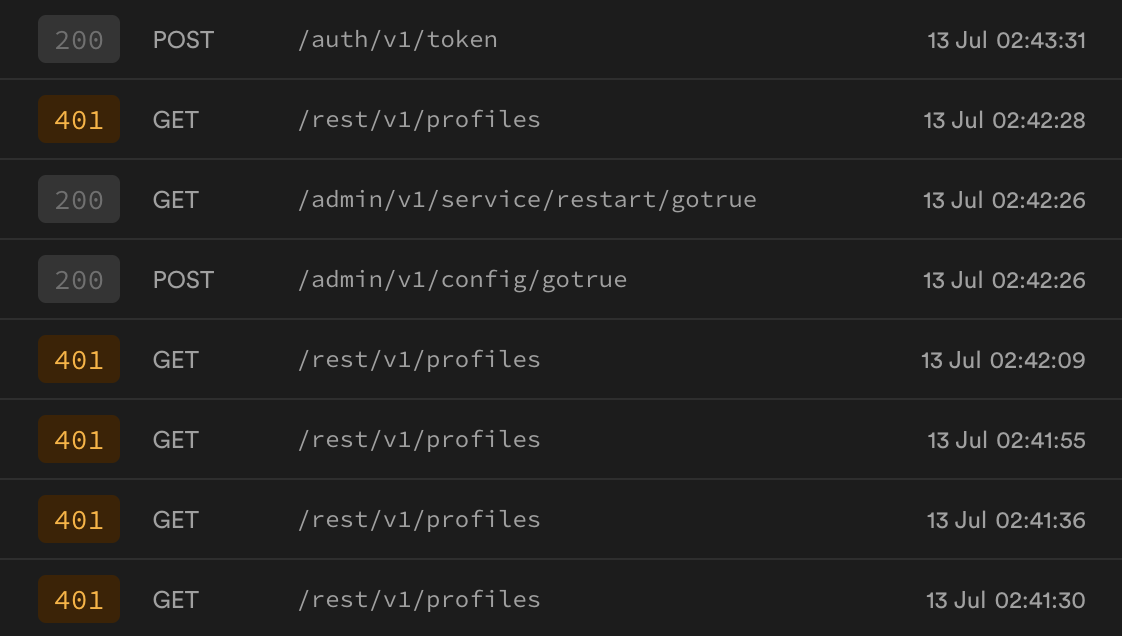Click the 200 badge for the gotrue restart request
This screenshot has width=1122, height=636.
tap(78, 199)
